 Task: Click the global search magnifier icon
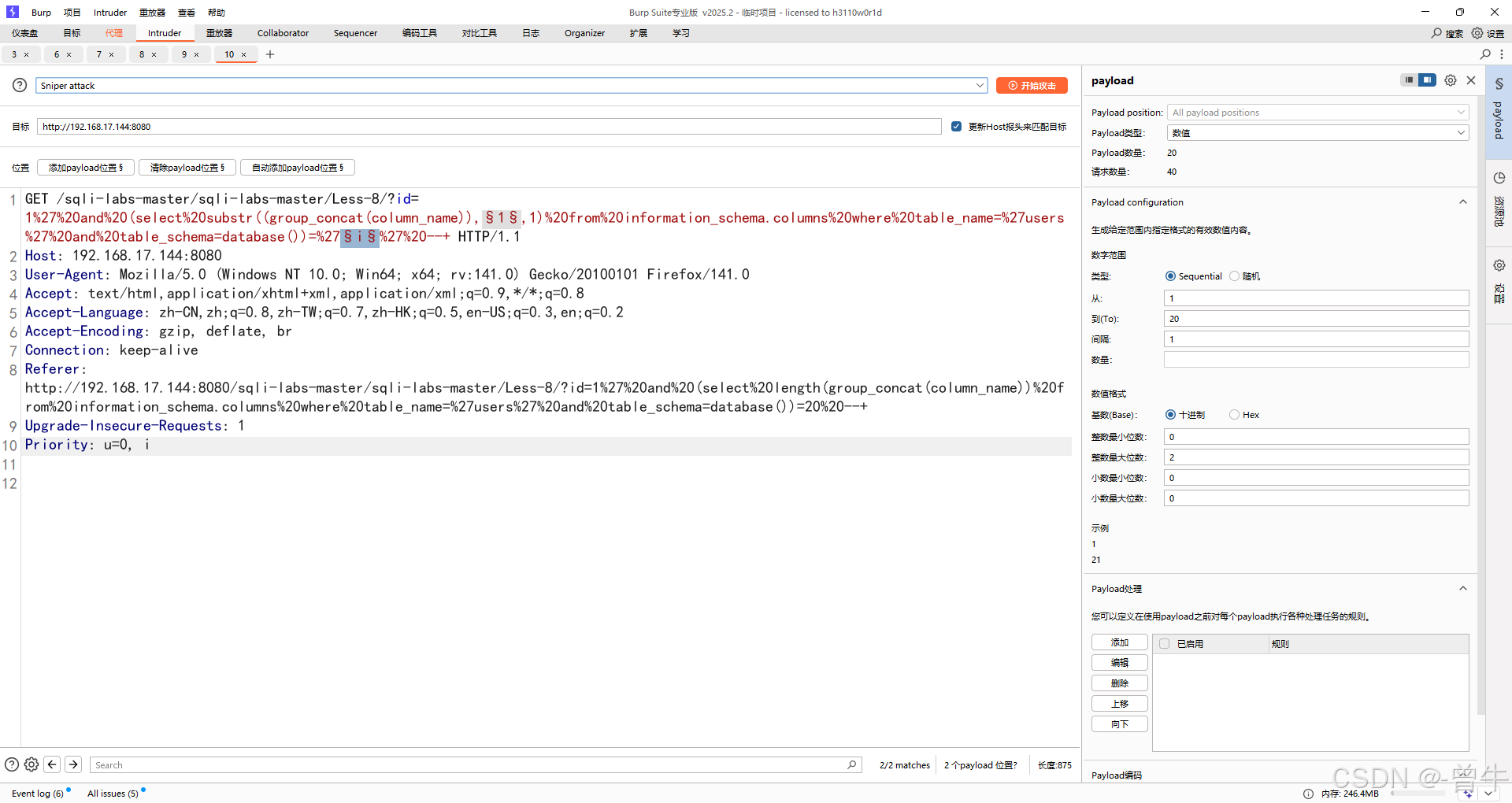1436,33
